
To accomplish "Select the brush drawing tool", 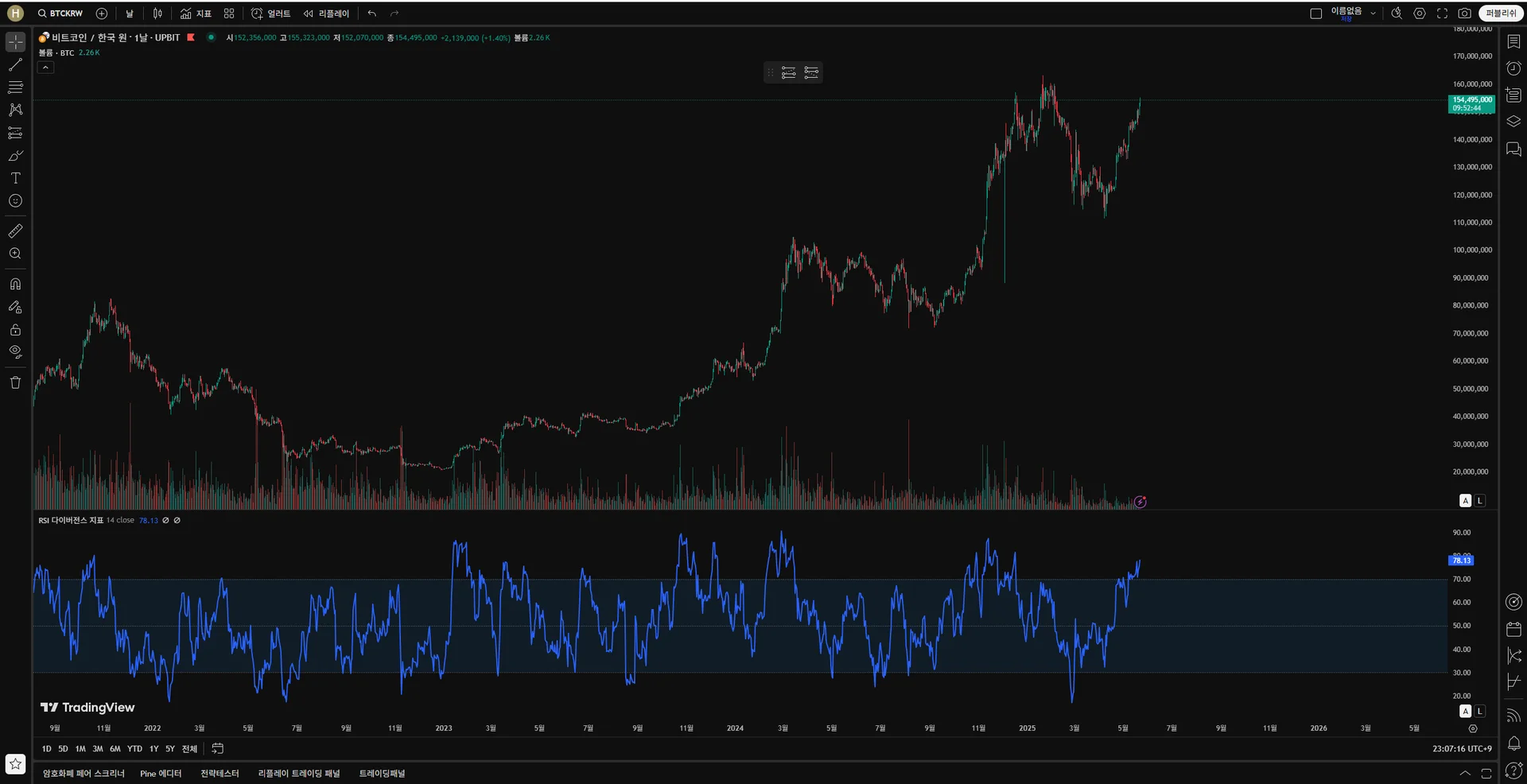I will click(15, 156).
